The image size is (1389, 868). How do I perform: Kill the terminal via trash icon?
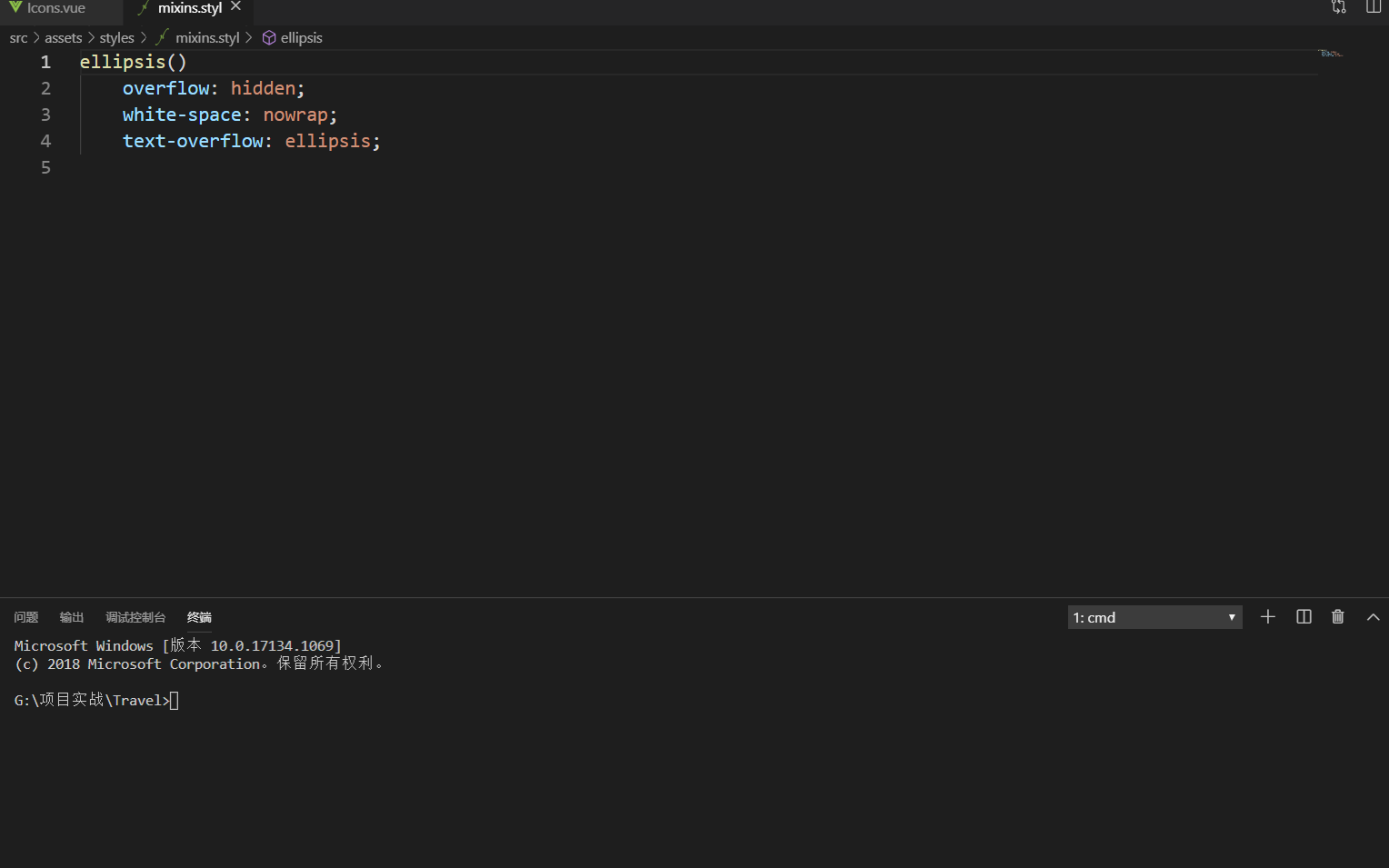pyautogui.click(x=1337, y=616)
